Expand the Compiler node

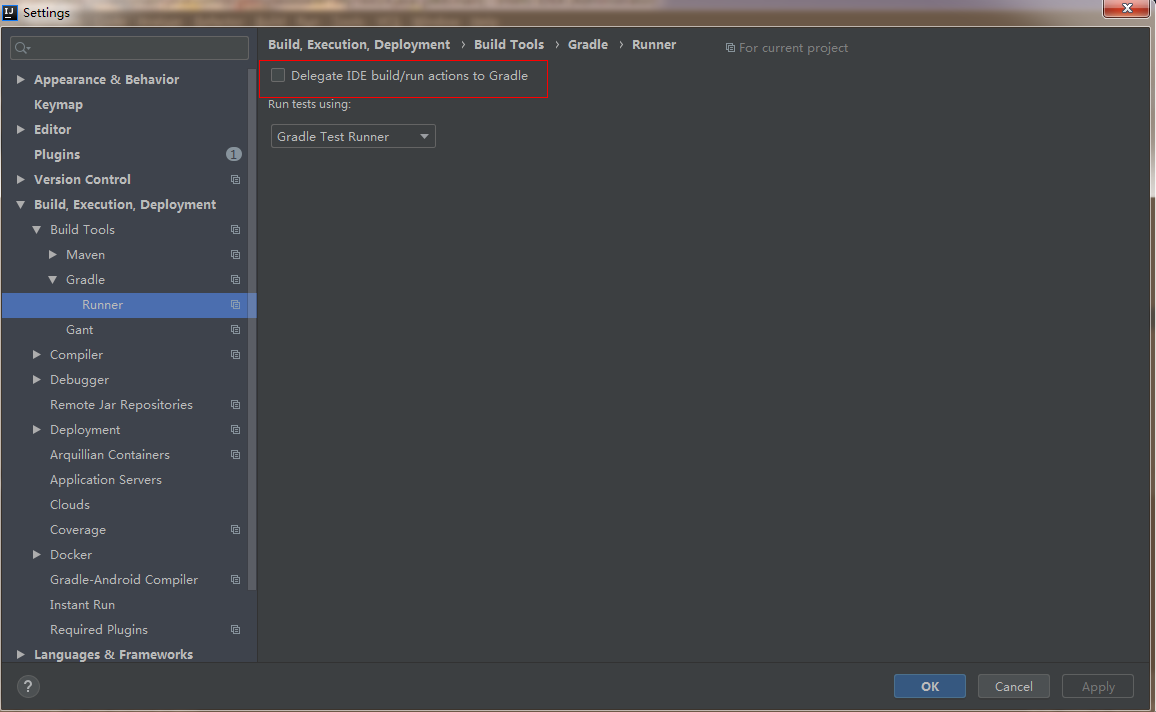[37, 355]
